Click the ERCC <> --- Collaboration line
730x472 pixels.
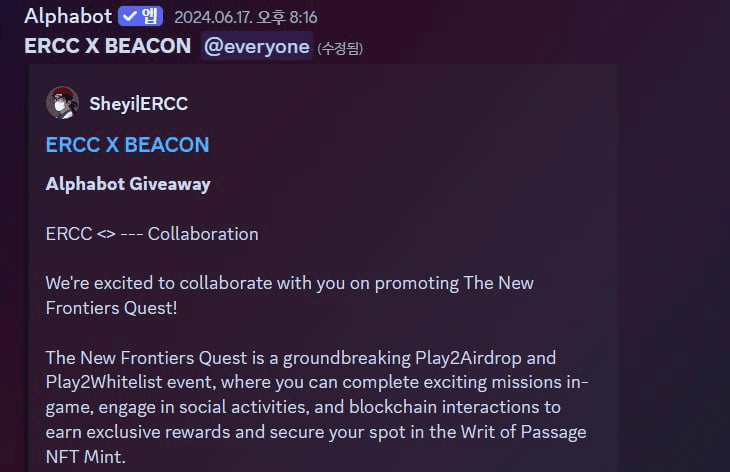point(152,234)
